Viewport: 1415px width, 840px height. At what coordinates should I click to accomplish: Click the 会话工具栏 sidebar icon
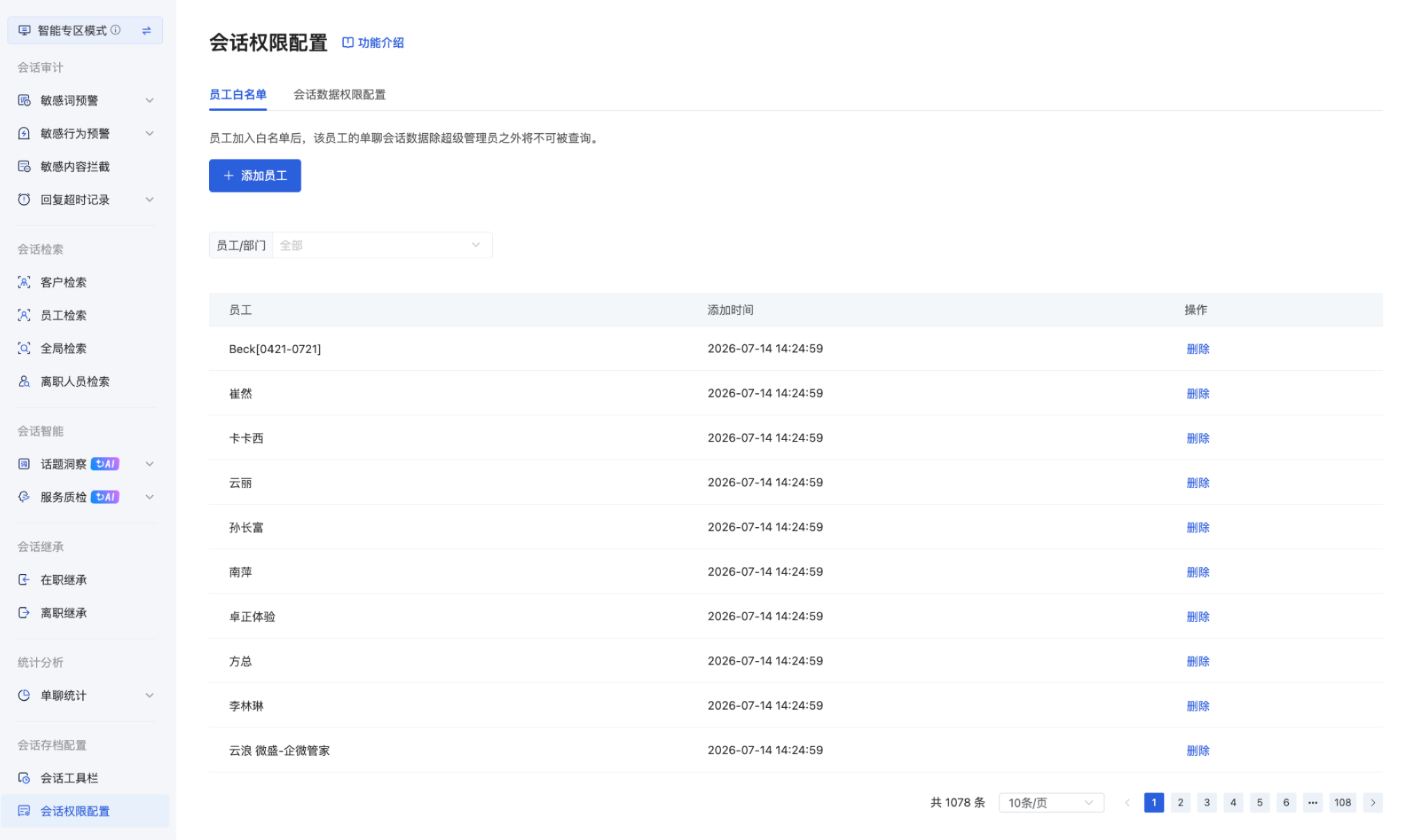coord(24,778)
